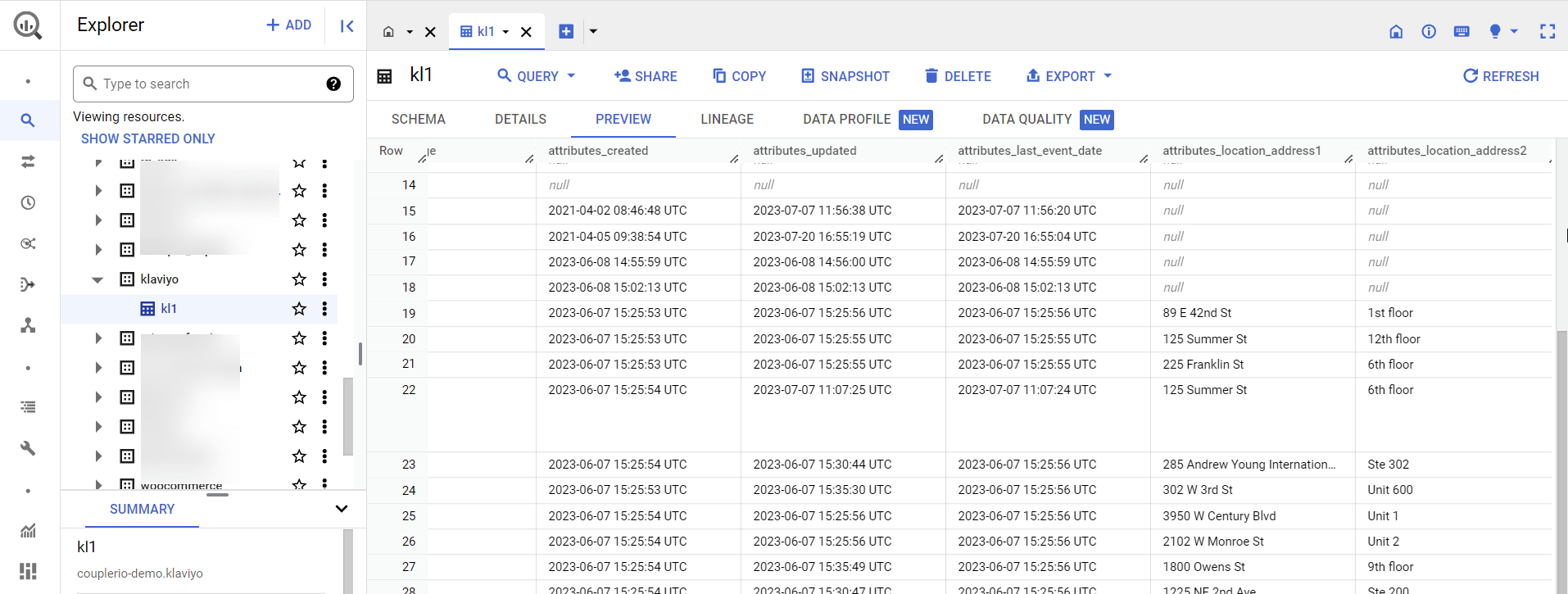Select the SQL workspace search icon

point(28,120)
